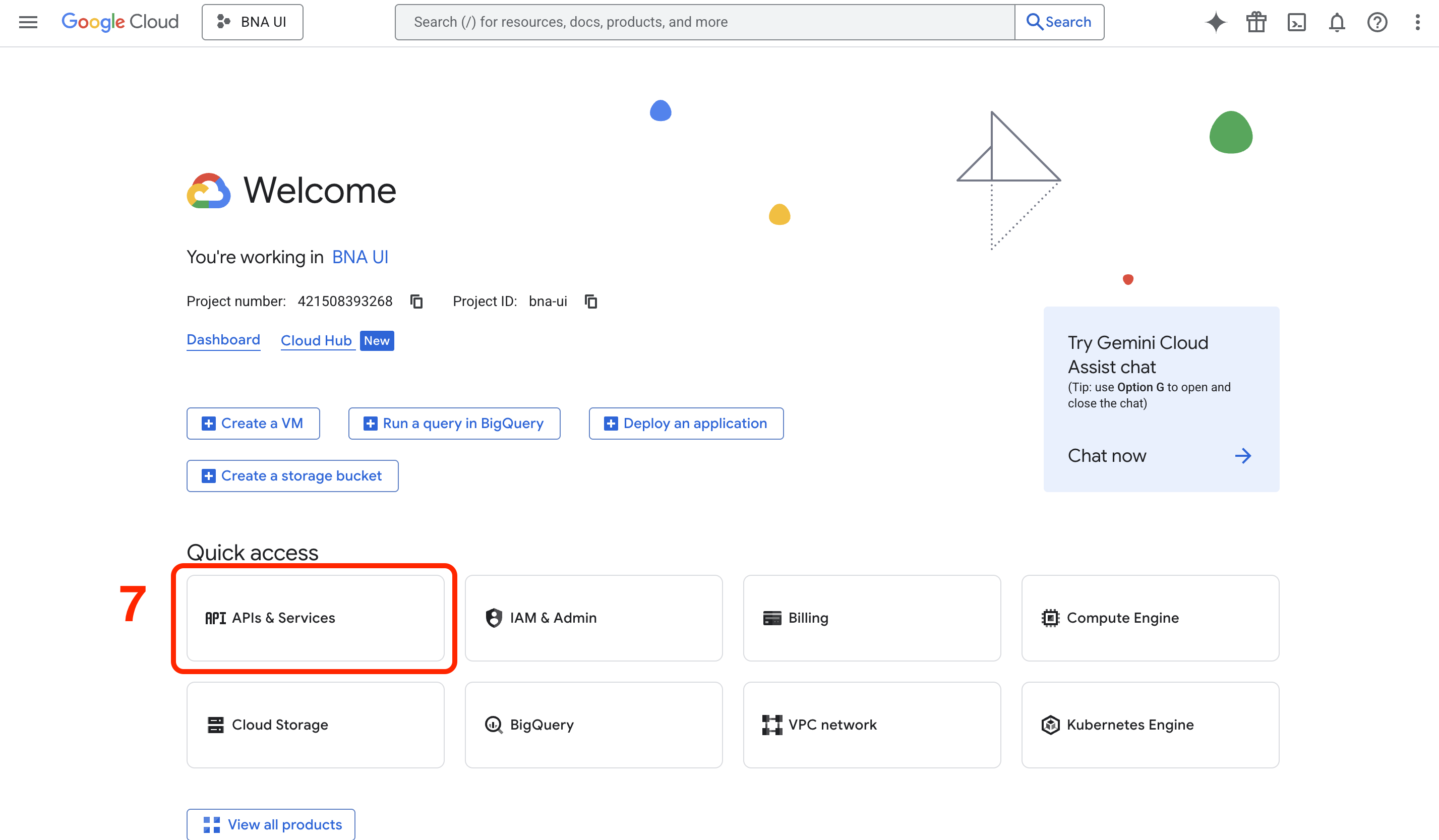Click the Compute Engine chip icon
Screen dimensions: 1439x840
pyautogui.click(x=1050, y=618)
